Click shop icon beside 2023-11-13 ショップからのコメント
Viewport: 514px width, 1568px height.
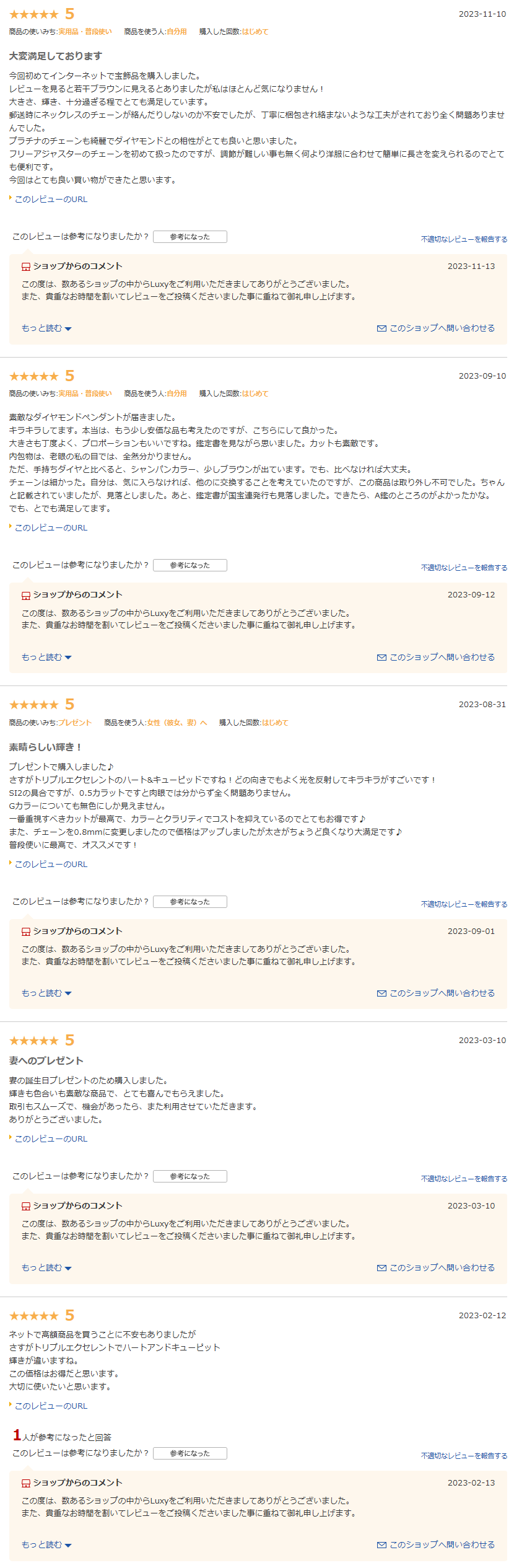pyautogui.click(x=26, y=266)
